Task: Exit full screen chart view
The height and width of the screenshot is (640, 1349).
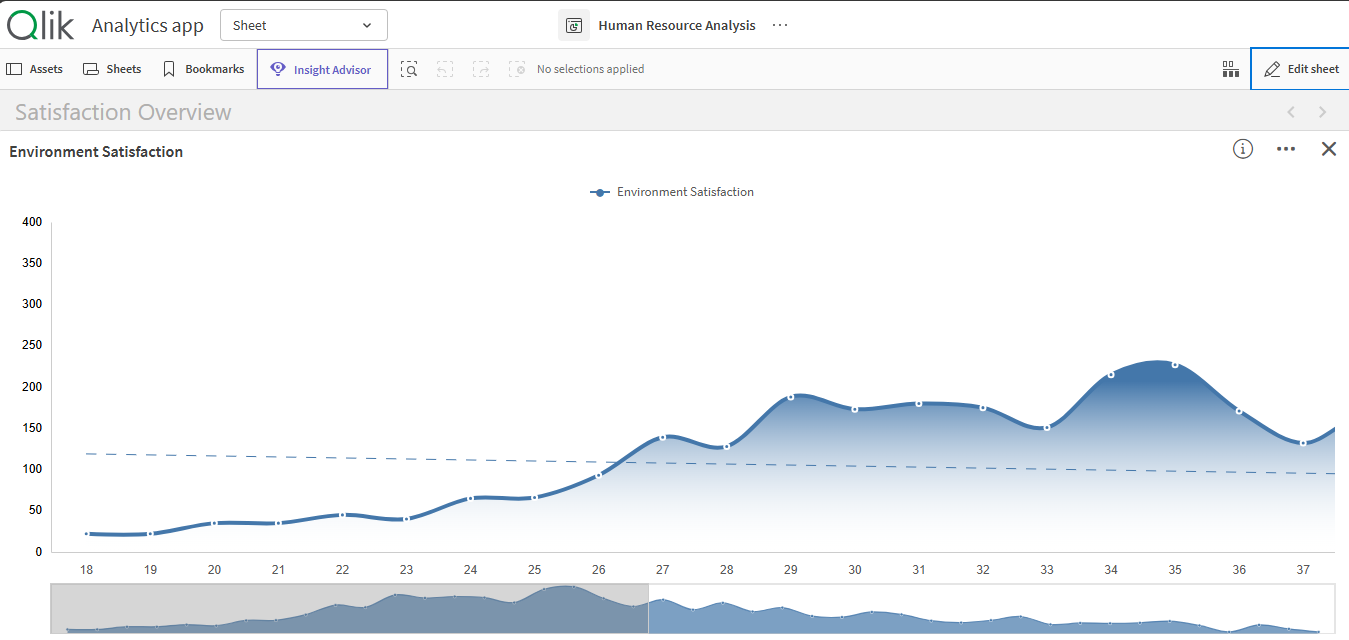Action: tap(1328, 149)
